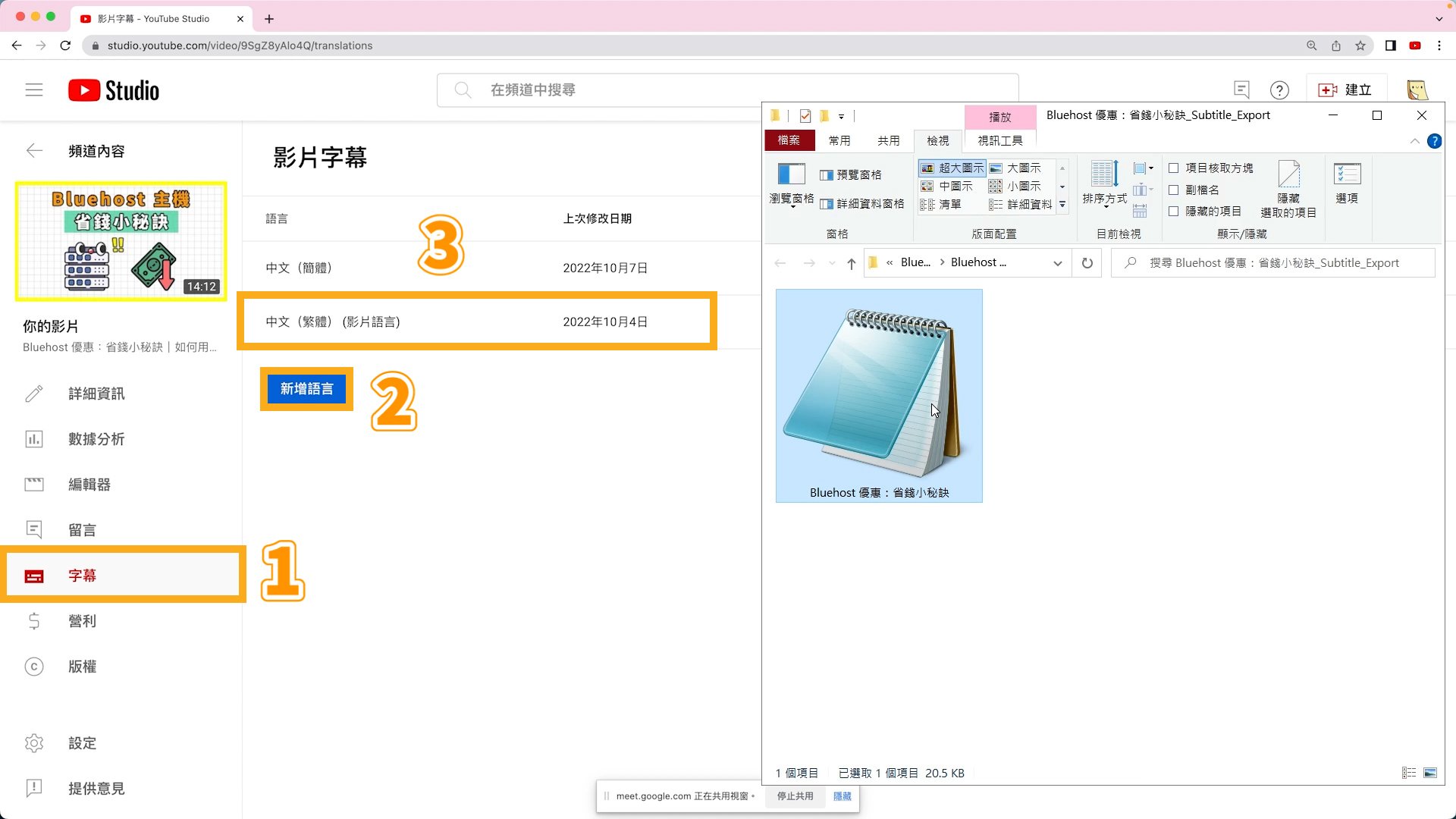The width and height of the screenshot is (1456, 819).
Task: Open recent locations dropdown in Explorer
Action: (x=832, y=263)
